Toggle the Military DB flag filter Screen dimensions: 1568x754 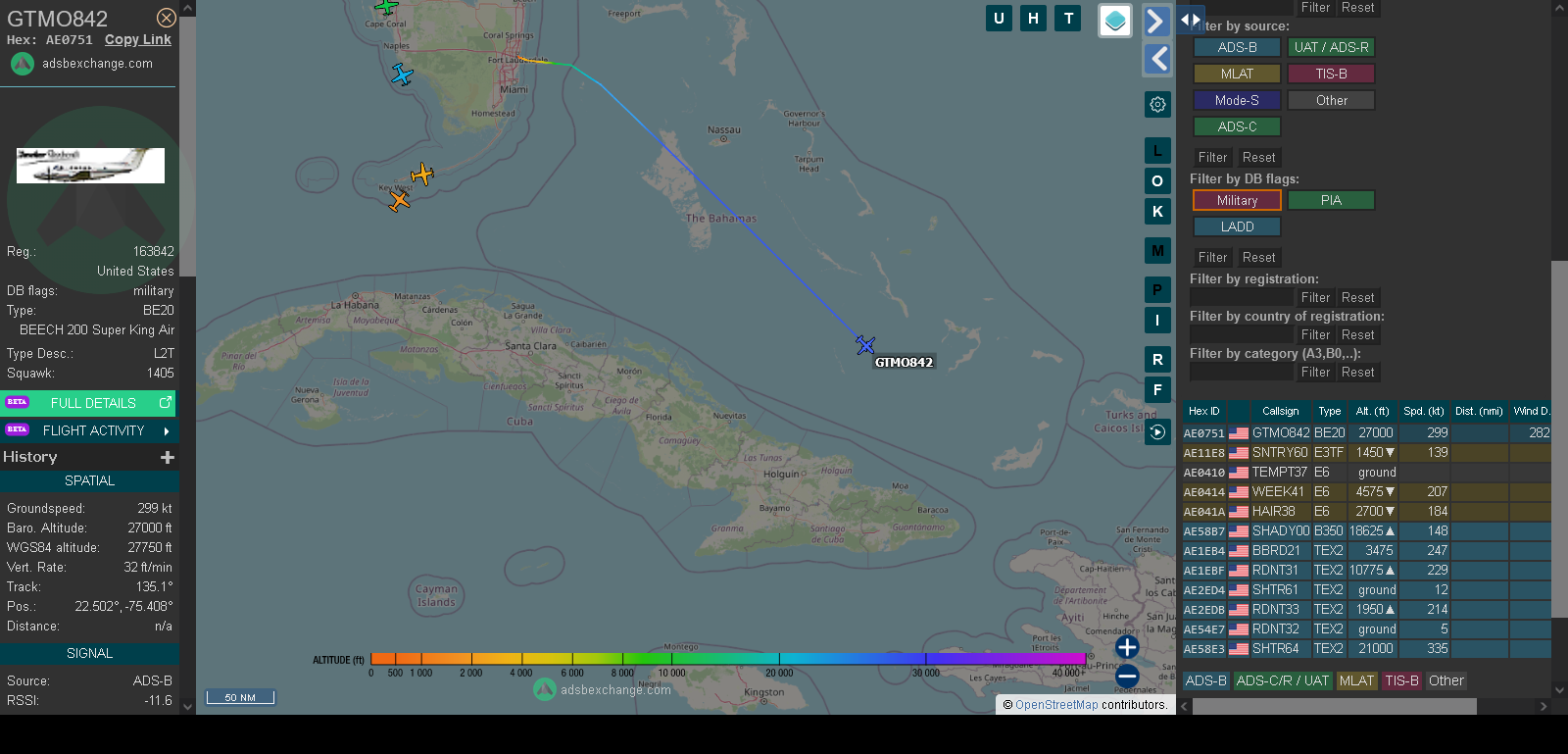(x=1237, y=200)
